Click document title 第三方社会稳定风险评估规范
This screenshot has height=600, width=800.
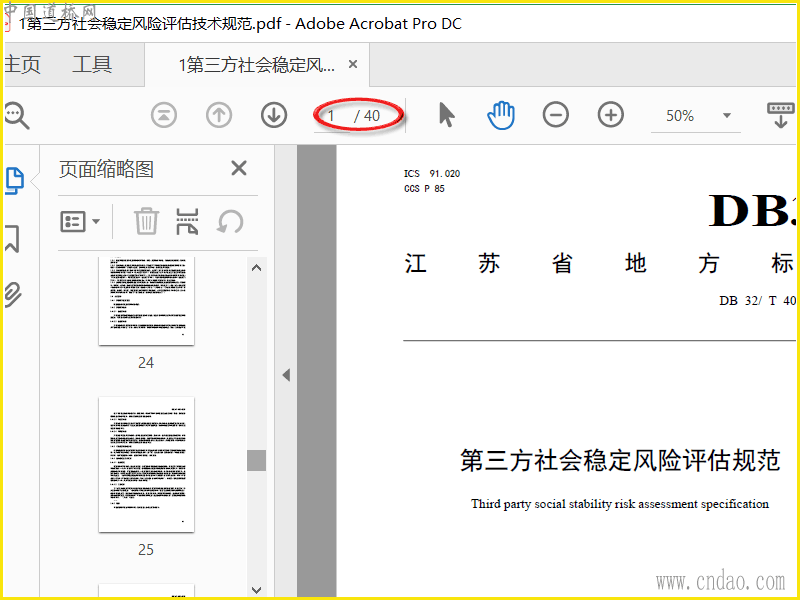click(x=620, y=460)
